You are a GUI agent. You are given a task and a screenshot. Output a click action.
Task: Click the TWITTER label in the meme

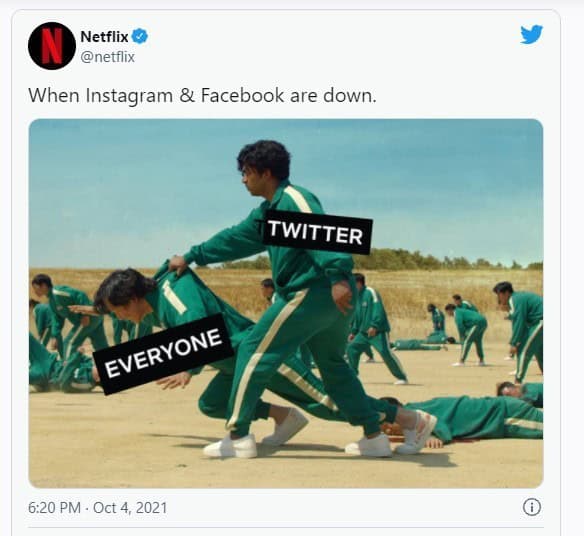[315, 232]
